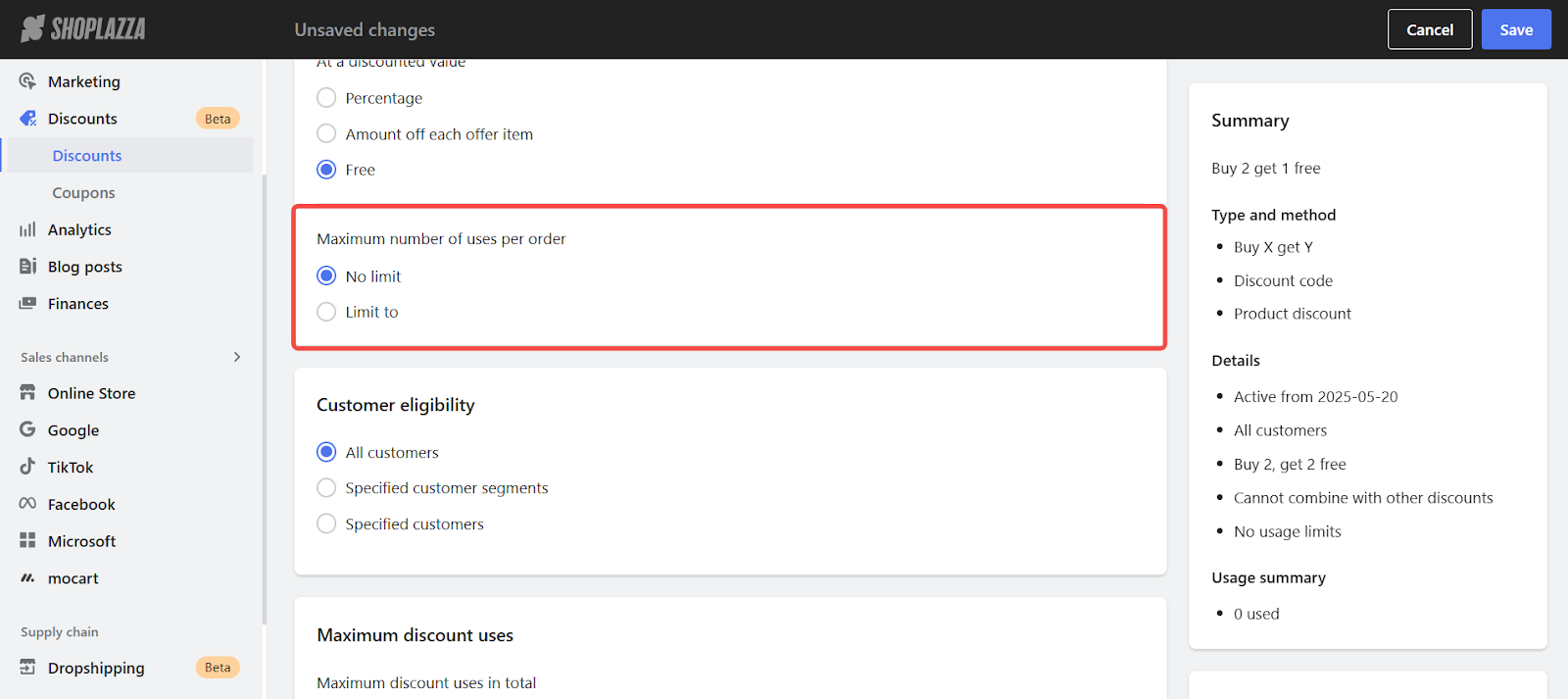The width and height of the screenshot is (1568, 699).
Task: Click the sidebar vertical scrollbar
Action: coord(264,392)
